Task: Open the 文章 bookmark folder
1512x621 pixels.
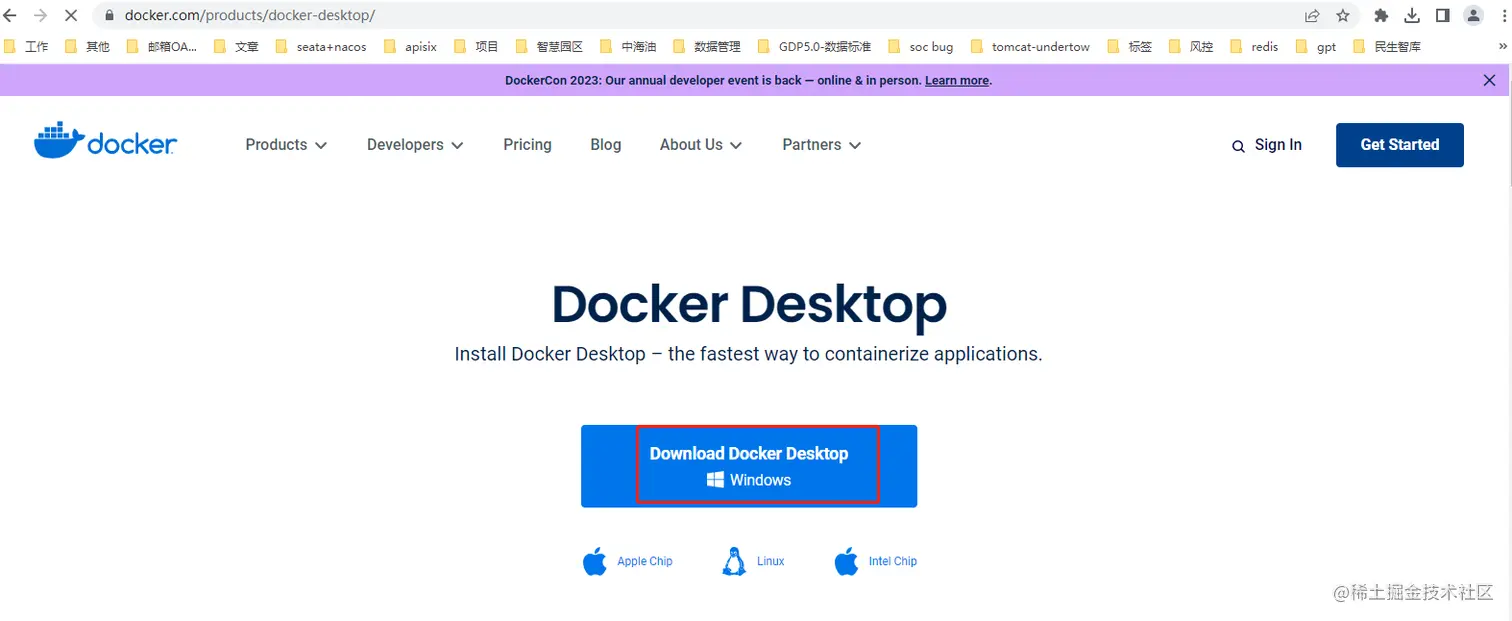Action: pos(237,46)
